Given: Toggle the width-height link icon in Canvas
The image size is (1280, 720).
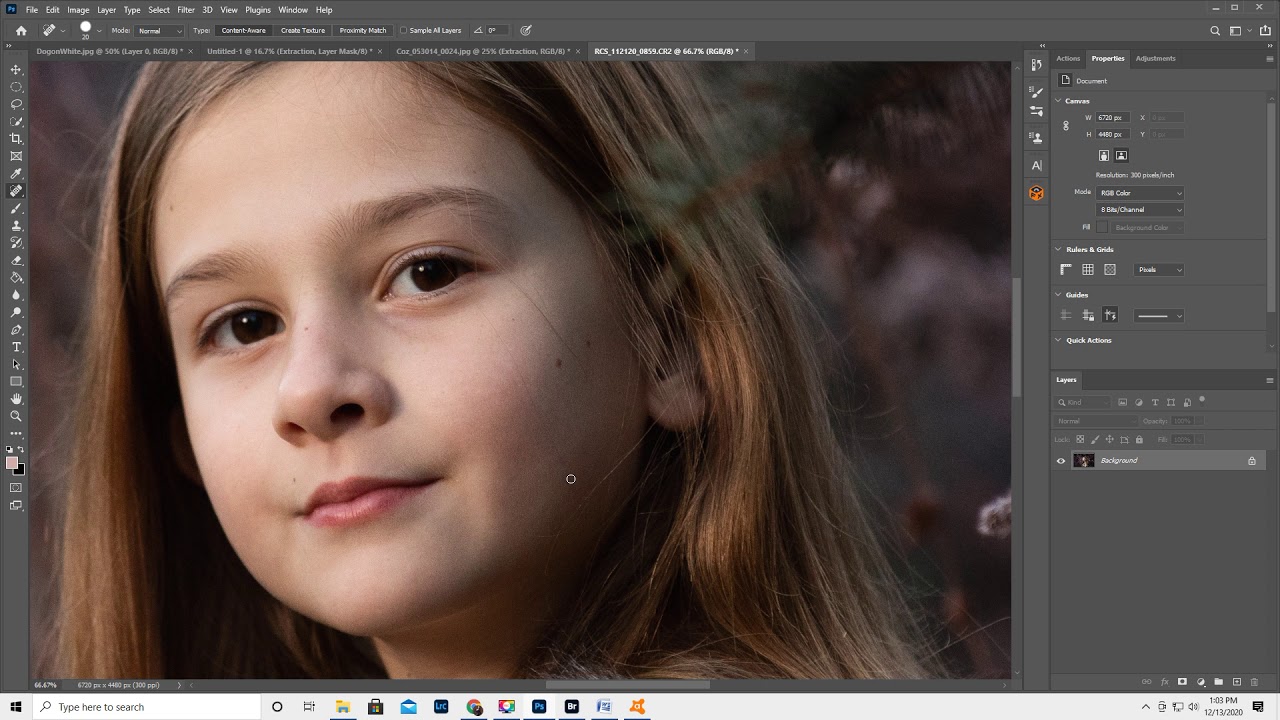Looking at the screenshot, I should click(x=1066, y=126).
